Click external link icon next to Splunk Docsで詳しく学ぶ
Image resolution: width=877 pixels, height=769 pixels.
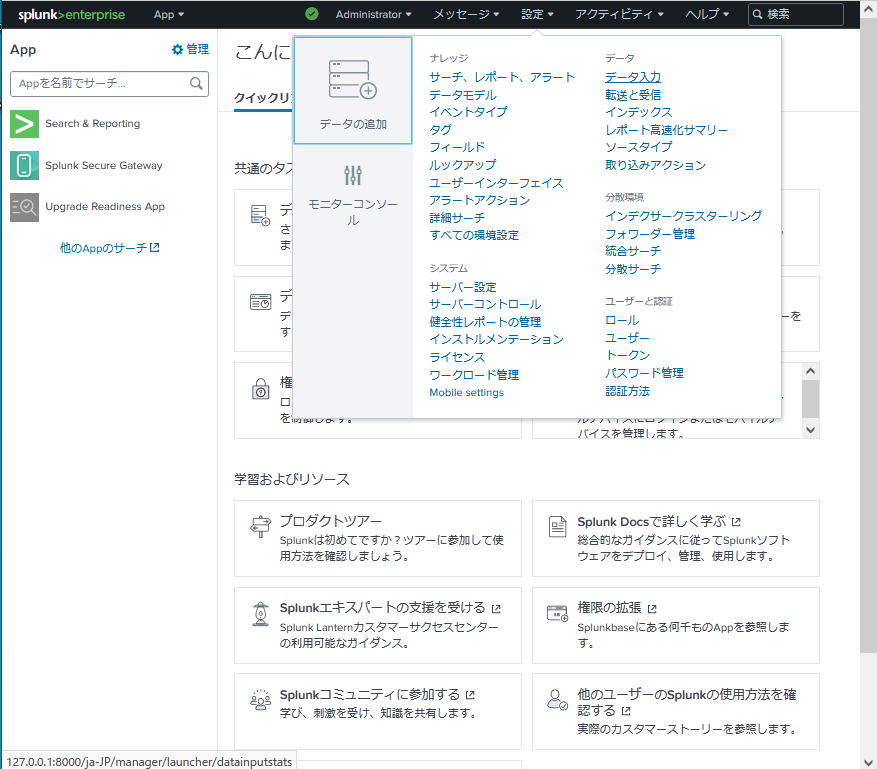(736, 522)
